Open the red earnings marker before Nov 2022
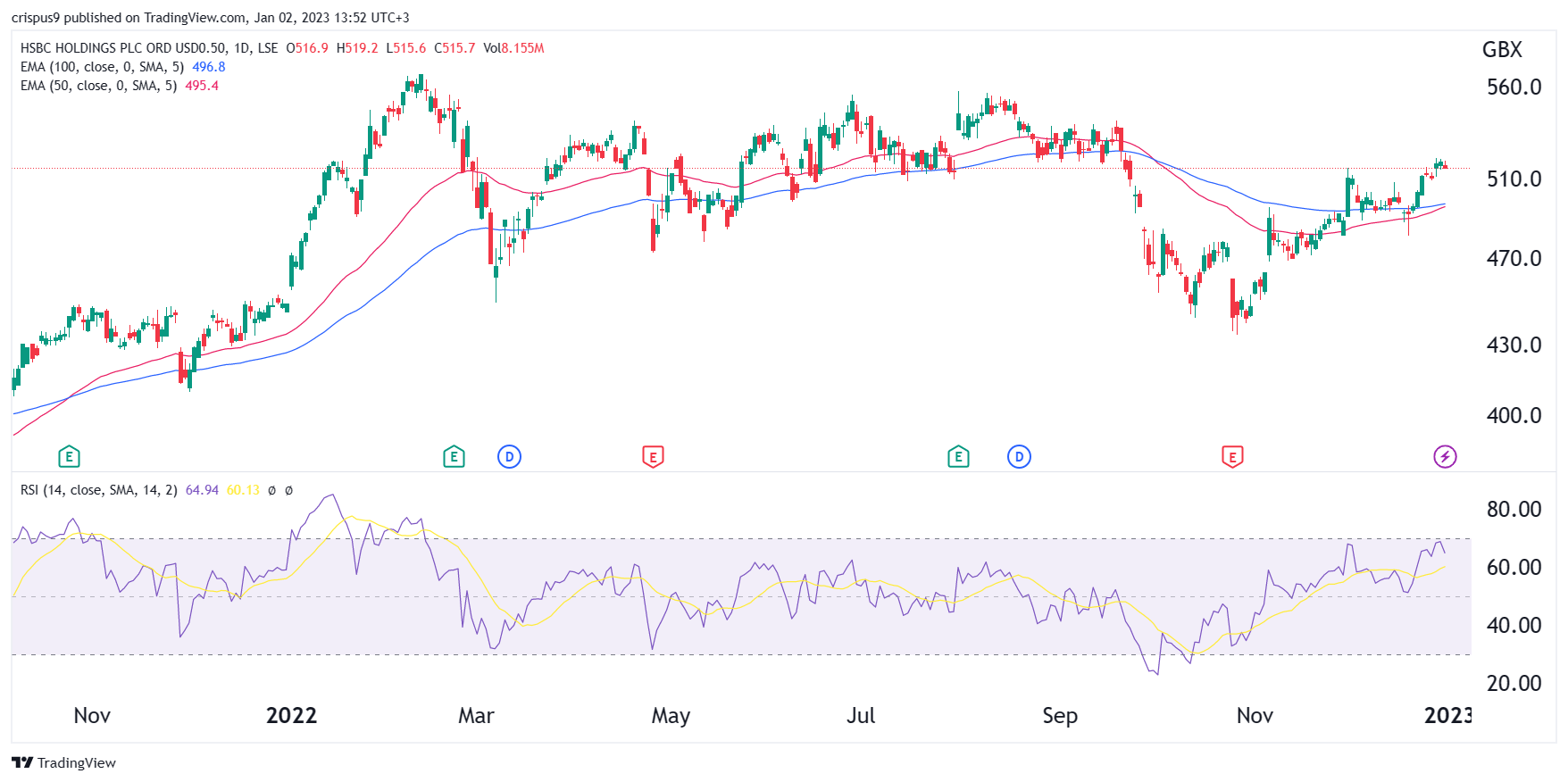 click(x=1232, y=457)
